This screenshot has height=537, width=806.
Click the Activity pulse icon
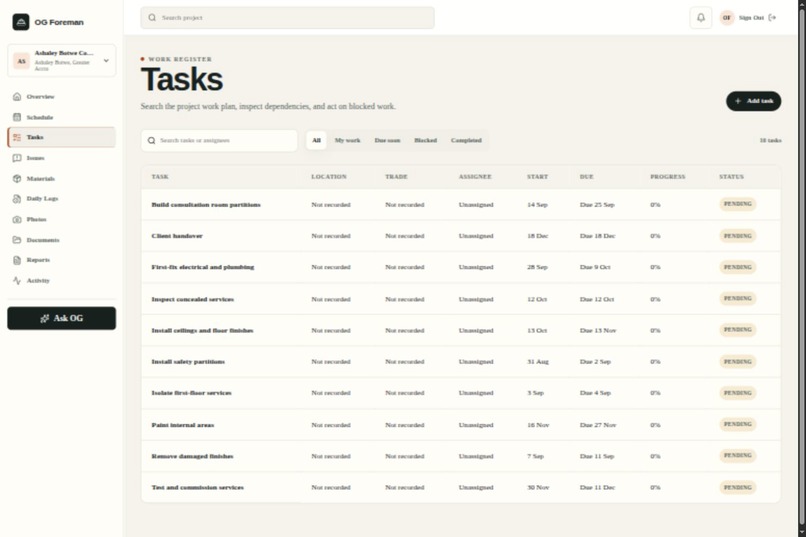pyautogui.click(x=17, y=281)
